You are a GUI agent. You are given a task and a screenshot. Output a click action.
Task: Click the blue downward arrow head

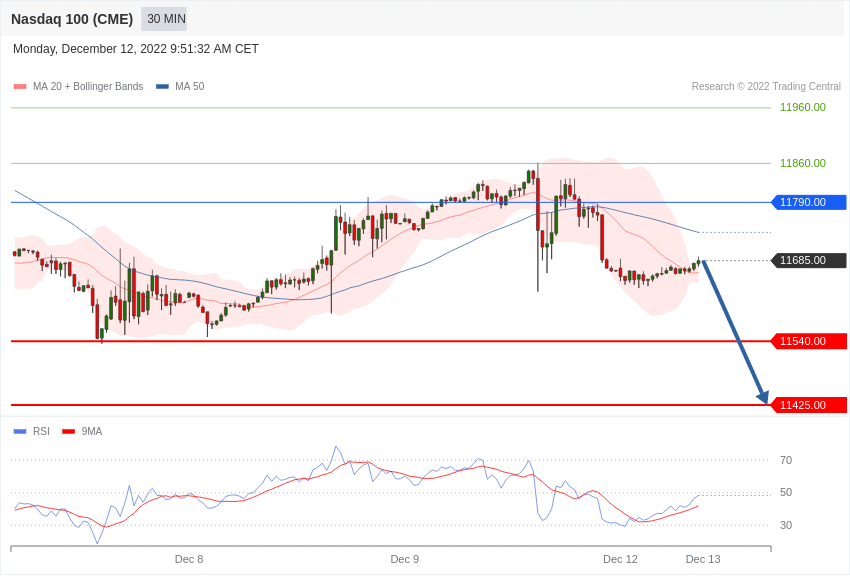click(x=763, y=397)
